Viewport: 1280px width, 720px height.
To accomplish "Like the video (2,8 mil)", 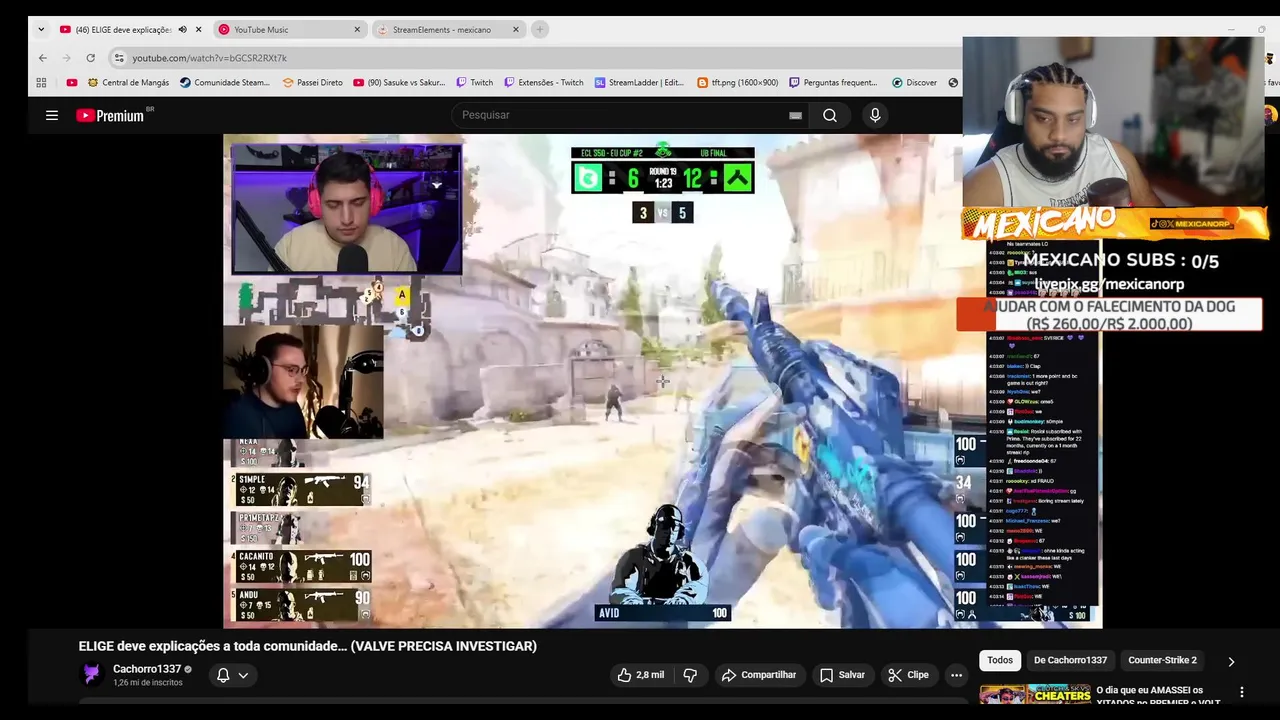I will [x=642, y=675].
